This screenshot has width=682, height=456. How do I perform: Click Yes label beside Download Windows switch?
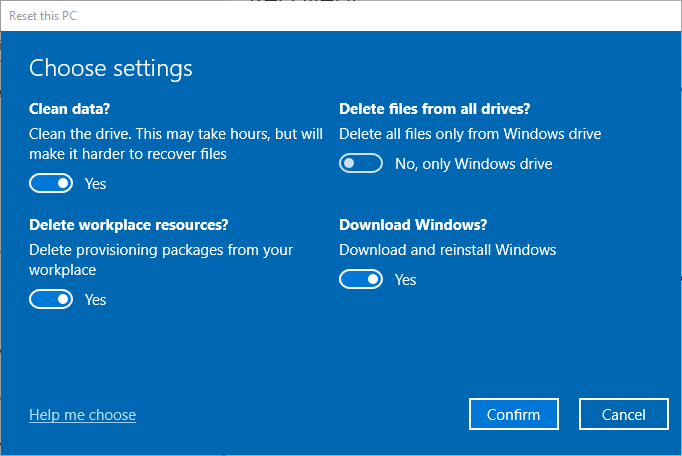coord(405,279)
